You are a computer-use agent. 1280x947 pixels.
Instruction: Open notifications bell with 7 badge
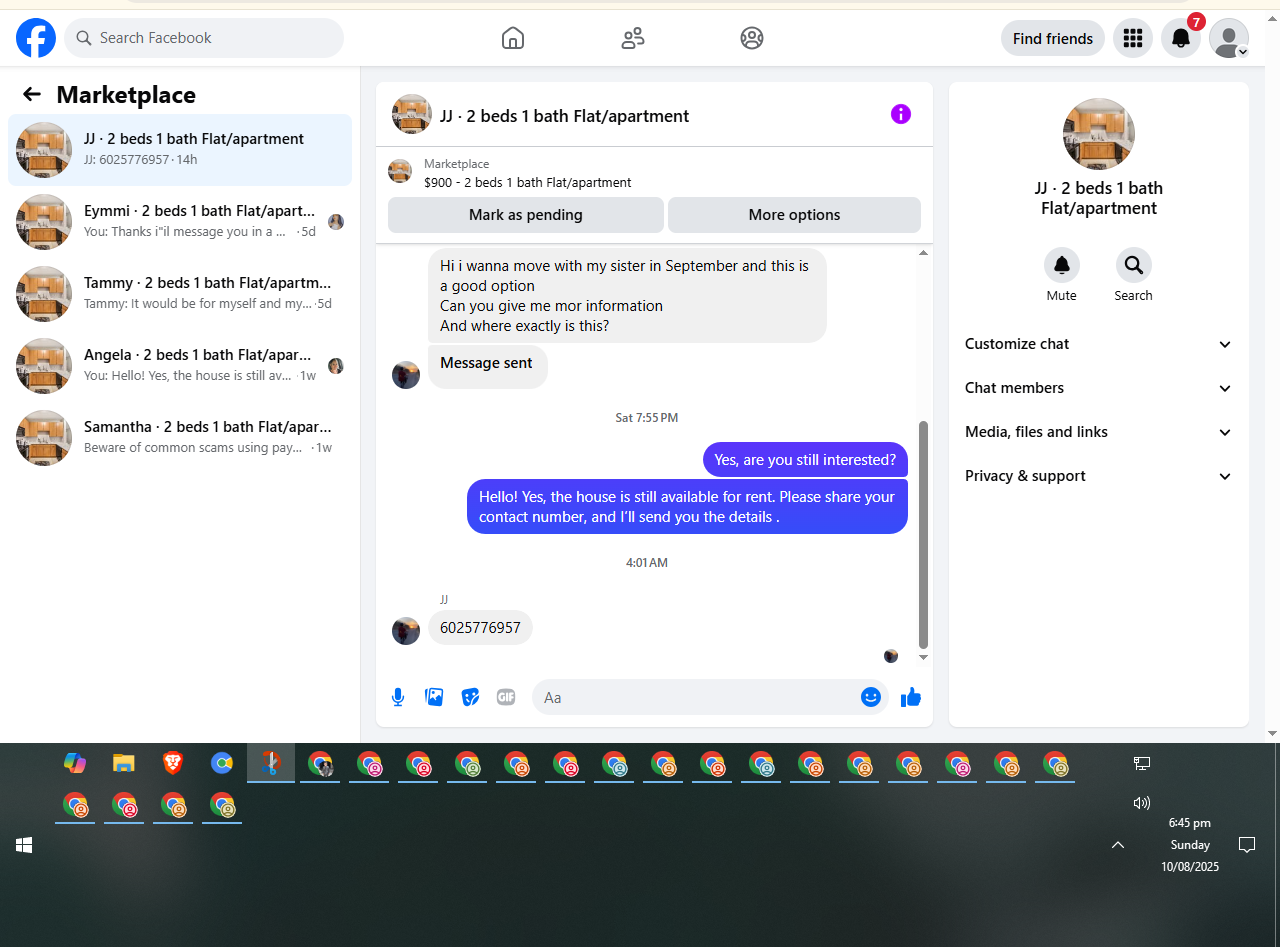click(x=1181, y=38)
